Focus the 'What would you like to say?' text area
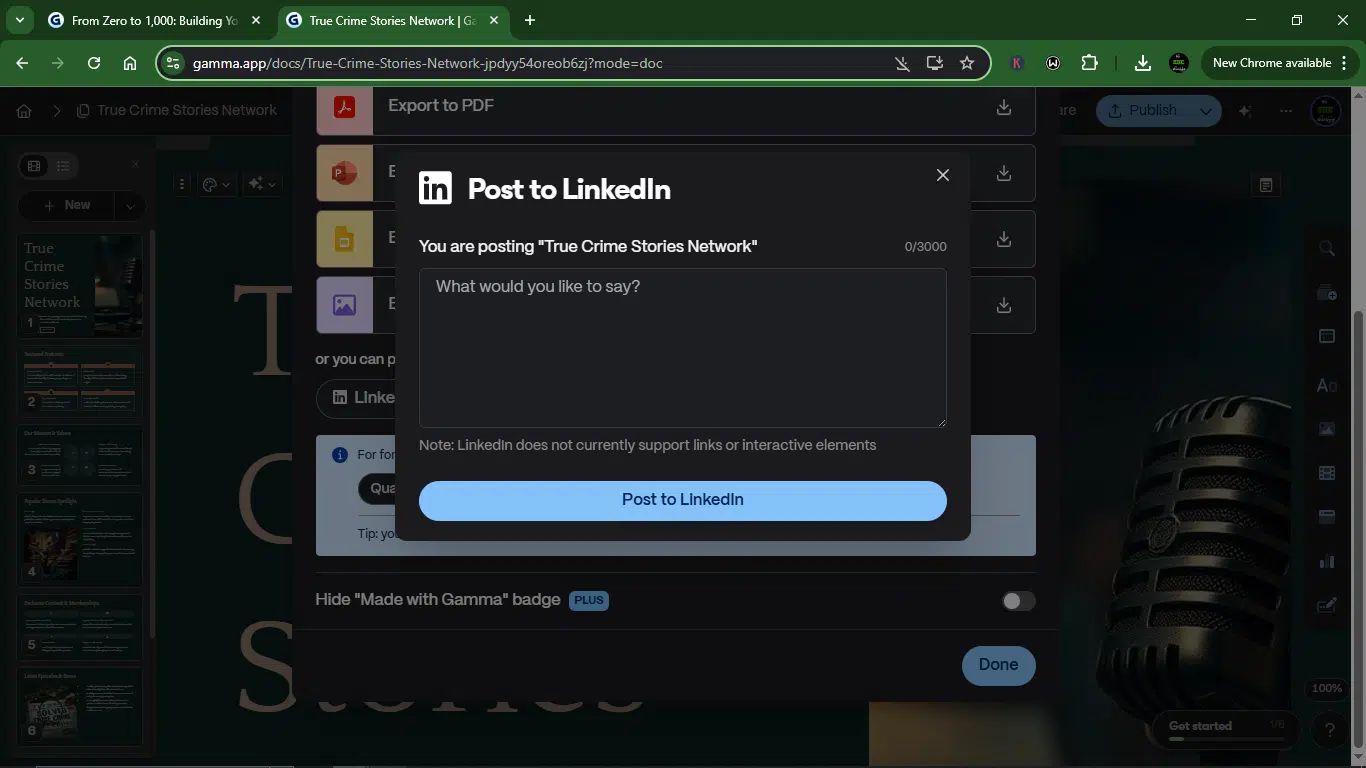1366x768 pixels. click(682, 347)
